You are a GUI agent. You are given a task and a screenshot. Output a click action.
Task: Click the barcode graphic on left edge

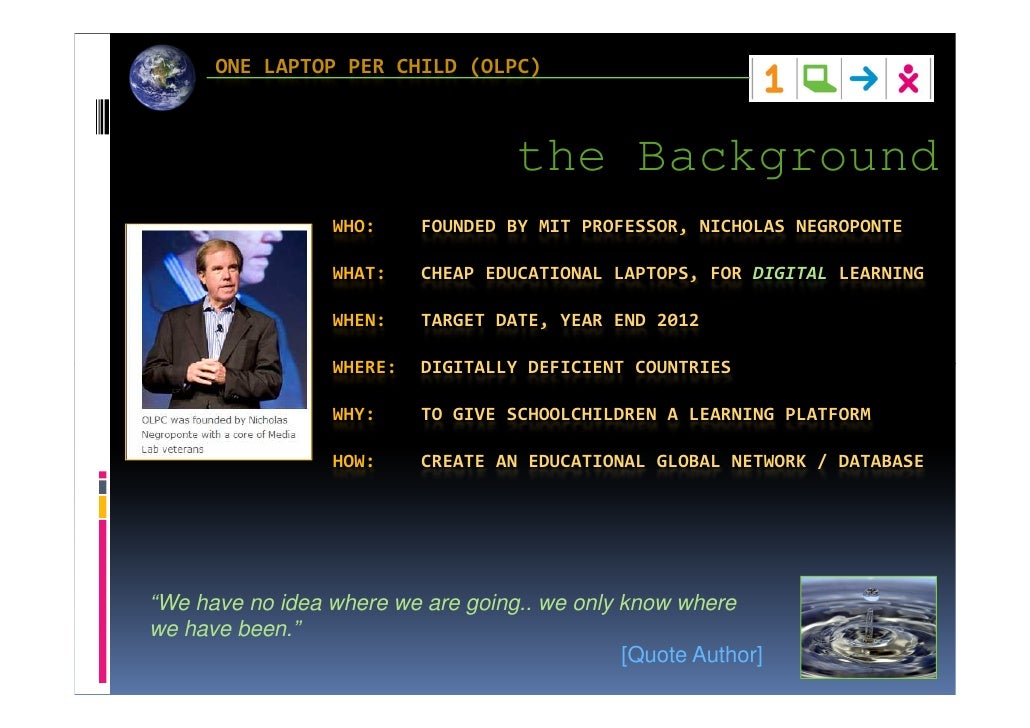(102, 116)
